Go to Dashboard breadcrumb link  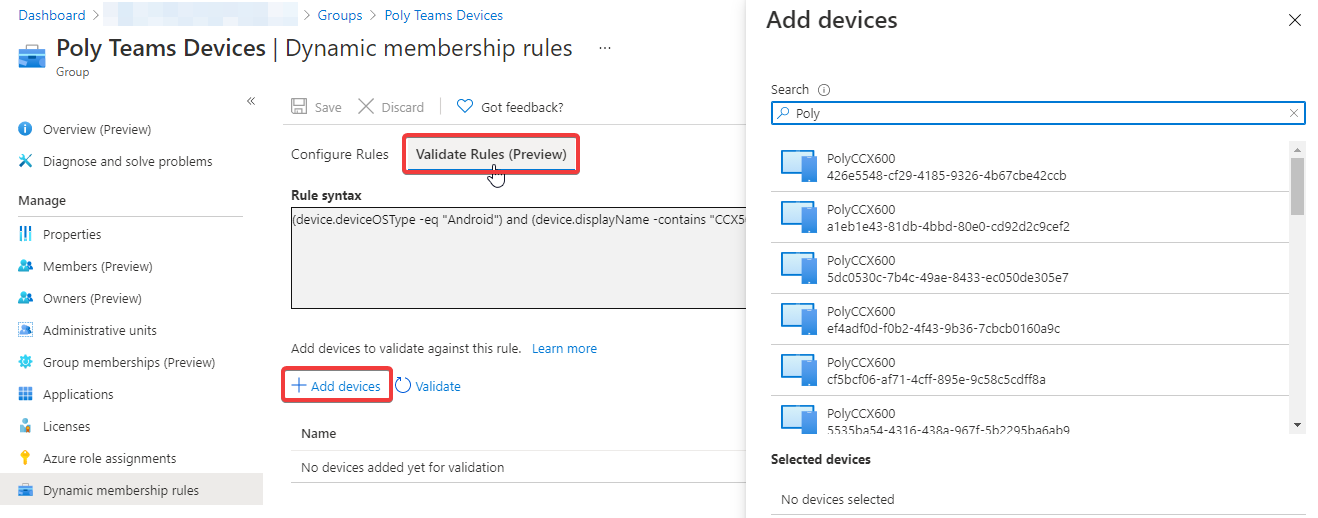[51, 15]
